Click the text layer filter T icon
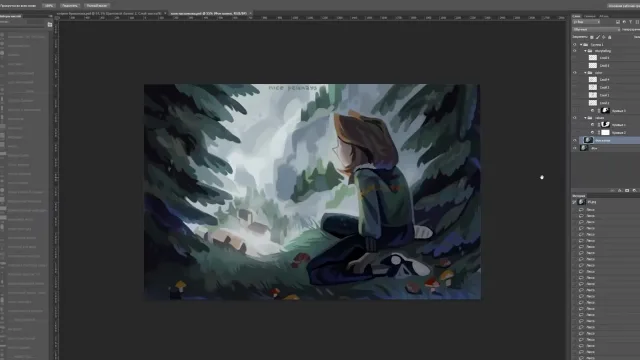Image resolution: width=640 pixels, height=360 pixels. tap(631, 22)
